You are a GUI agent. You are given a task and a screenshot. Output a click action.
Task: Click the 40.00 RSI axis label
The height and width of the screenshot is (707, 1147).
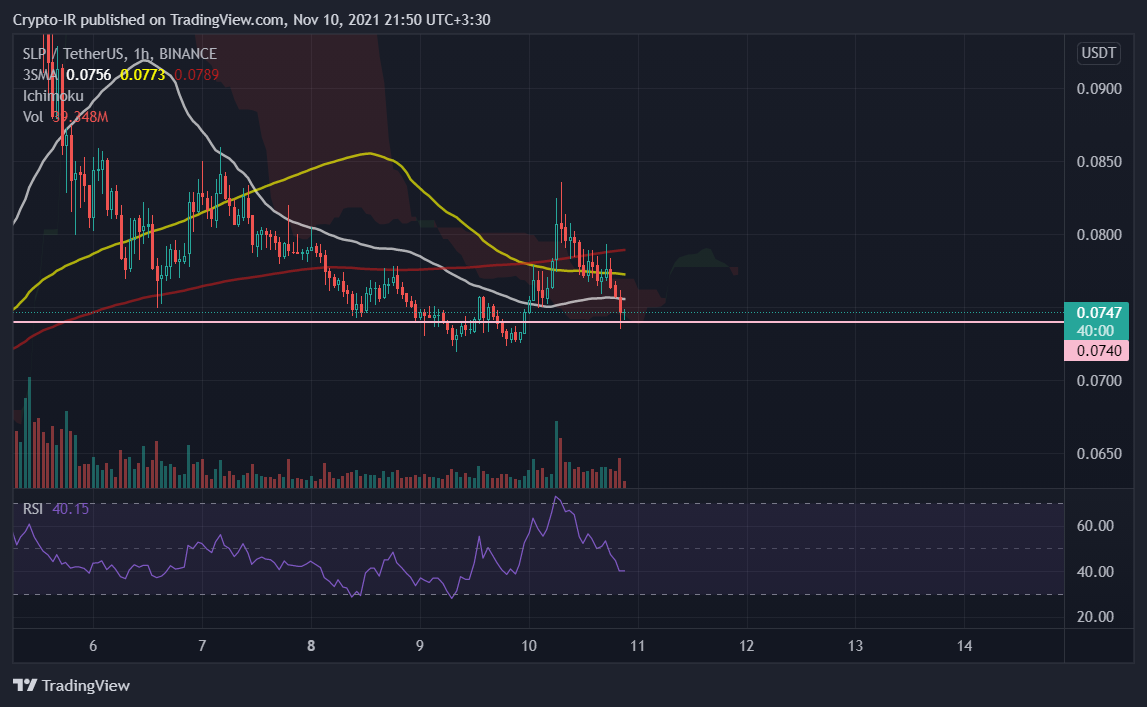pos(1095,572)
